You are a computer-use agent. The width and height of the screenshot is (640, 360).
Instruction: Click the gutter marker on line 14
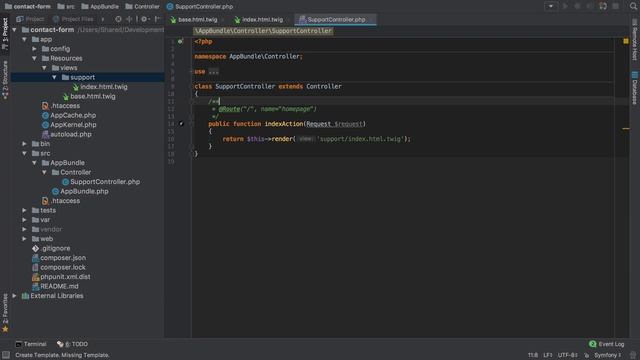(x=181, y=124)
